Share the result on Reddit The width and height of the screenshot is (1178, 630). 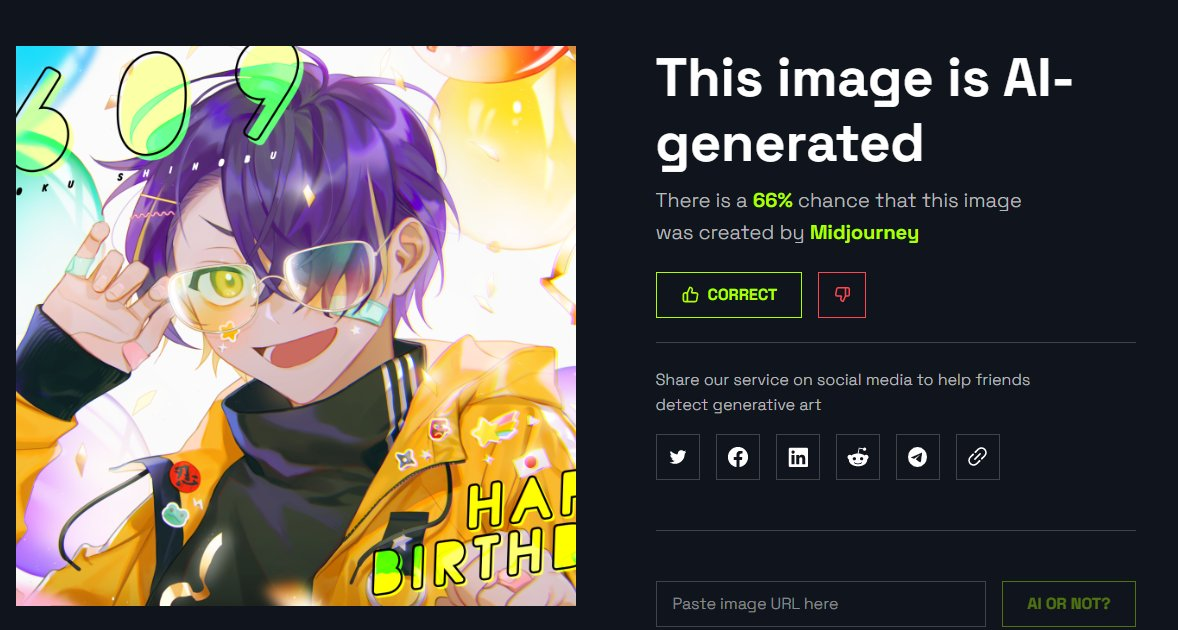(x=858, y=457)
